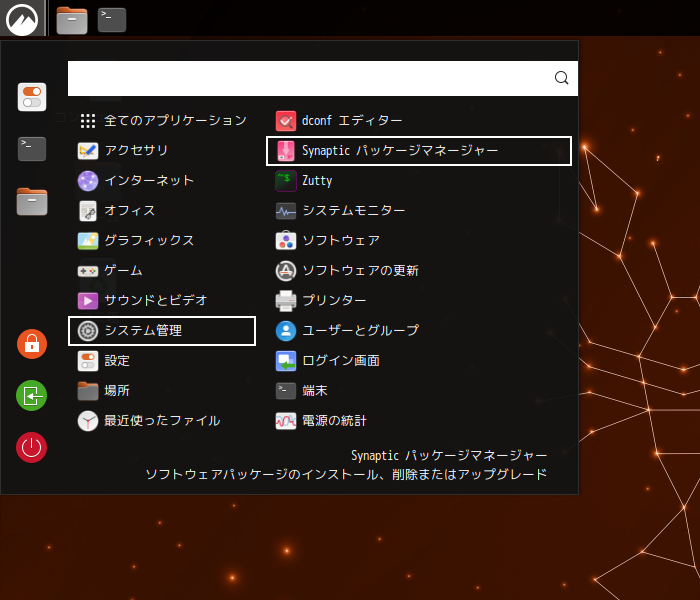Click the software updater icon

[x=286, y=271]
